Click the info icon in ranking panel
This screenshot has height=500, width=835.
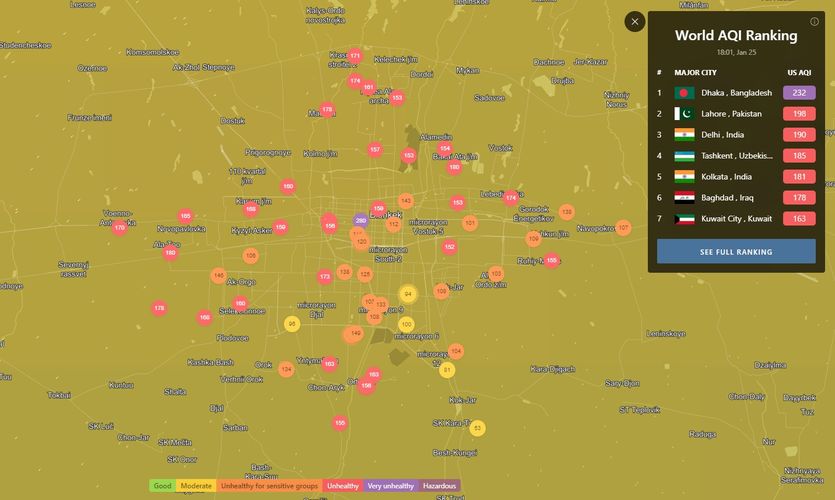coord(814,21)
